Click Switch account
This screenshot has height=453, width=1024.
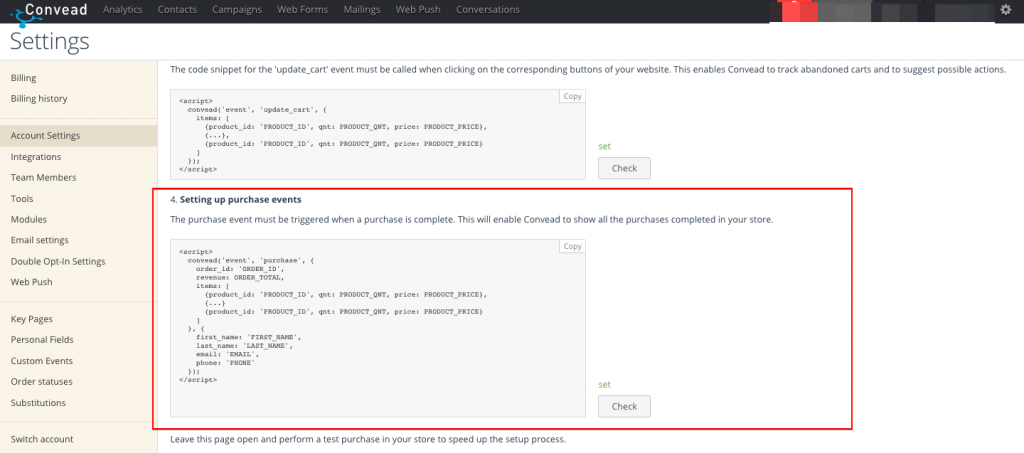(x=42, y=439)
